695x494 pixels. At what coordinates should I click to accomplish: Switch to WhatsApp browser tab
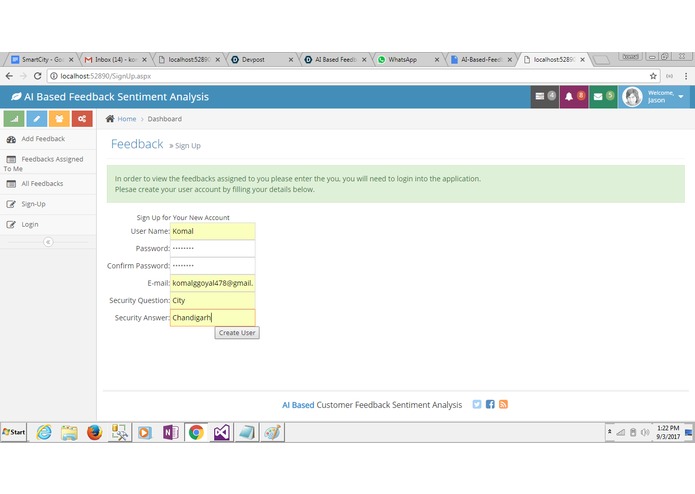408,59
